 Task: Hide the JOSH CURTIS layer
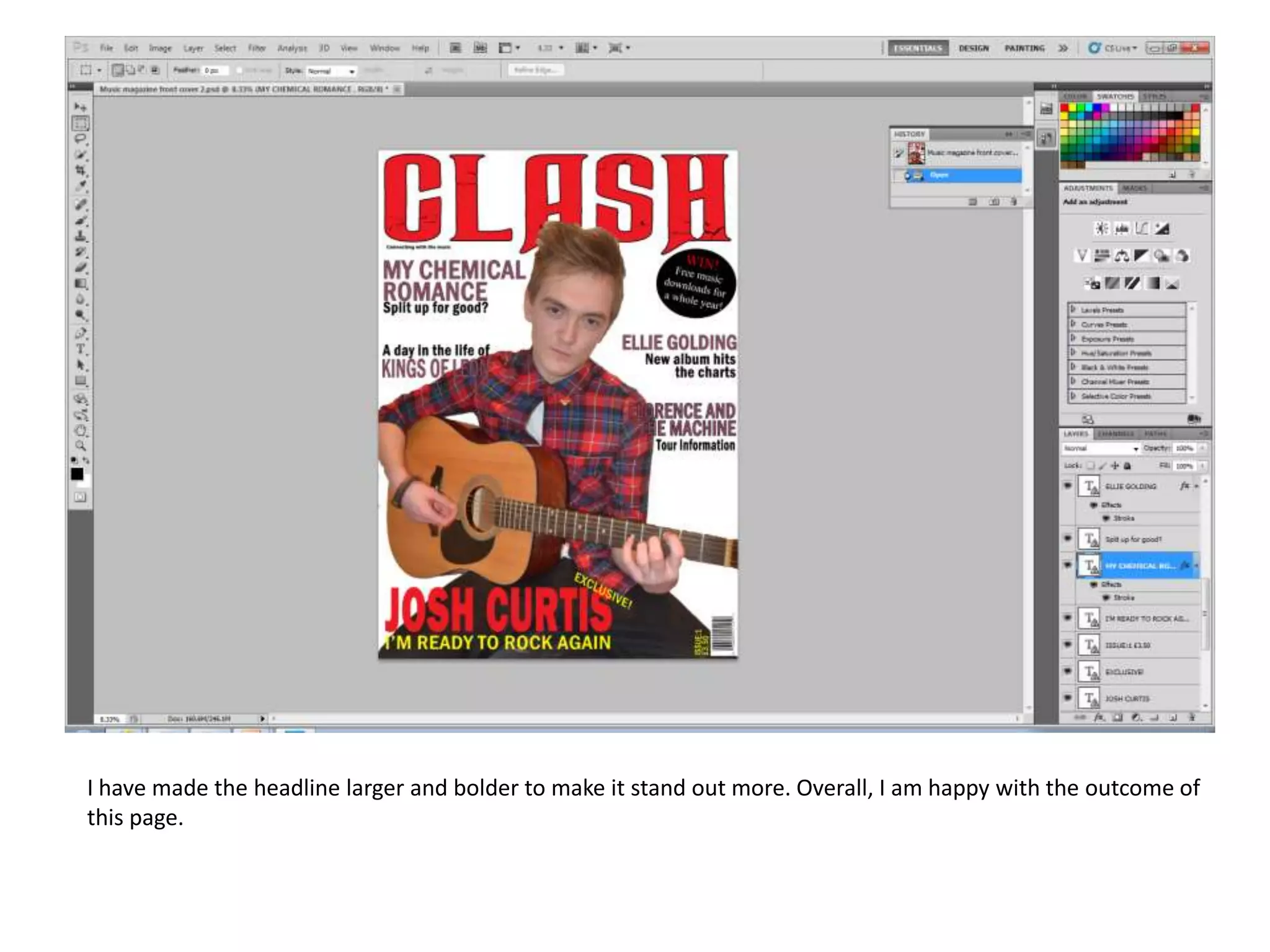pyautogui.click(x=1068, y=698)
